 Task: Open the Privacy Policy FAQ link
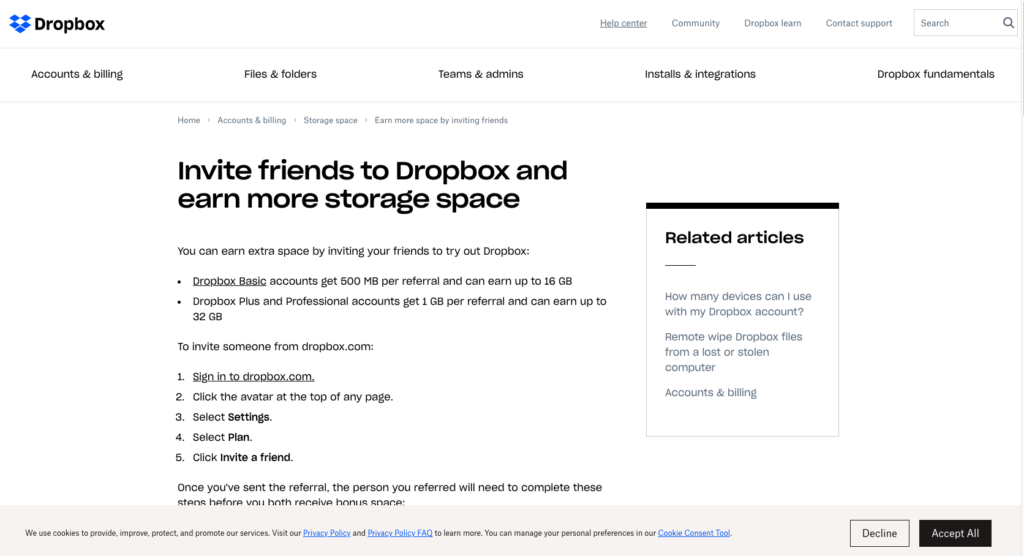[x=400, y=533]
